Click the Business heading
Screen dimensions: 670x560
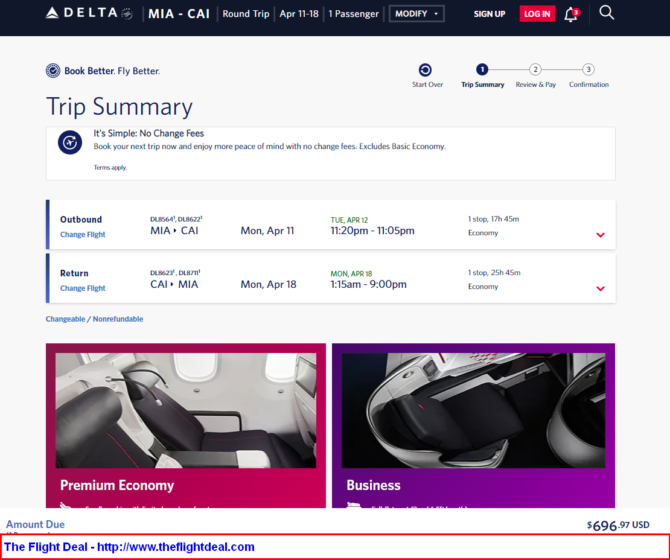373,485
